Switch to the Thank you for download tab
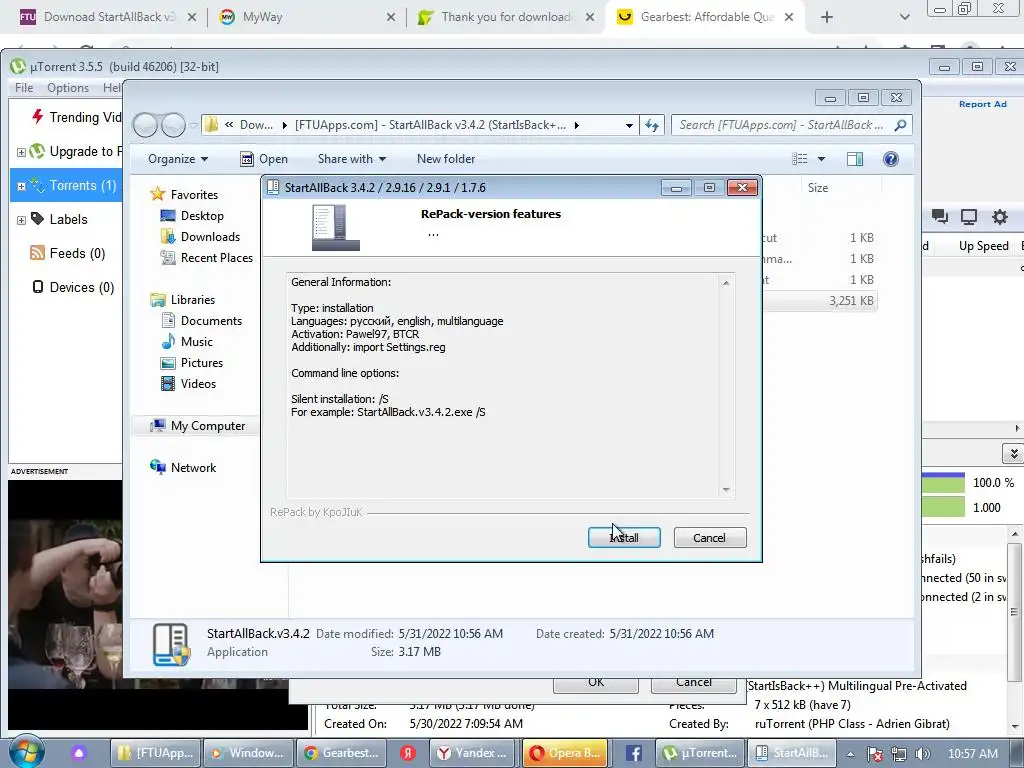 (x=505, y=17)
